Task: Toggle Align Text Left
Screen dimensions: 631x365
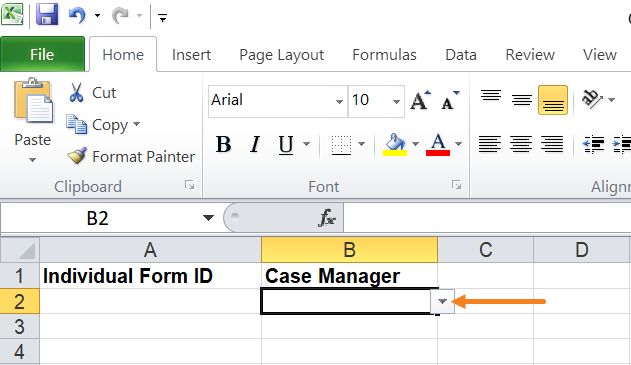Action: point(490,144)
